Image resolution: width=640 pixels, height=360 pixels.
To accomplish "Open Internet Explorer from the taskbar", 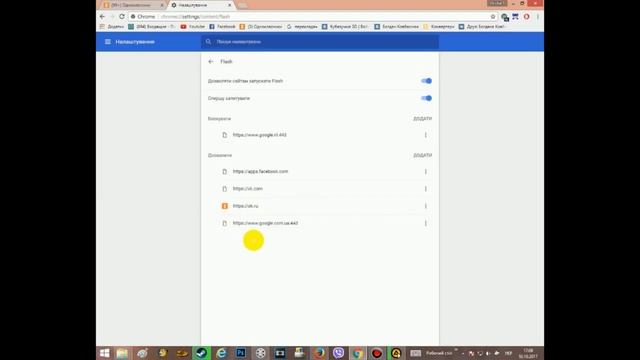I will [x=221, y=353].
